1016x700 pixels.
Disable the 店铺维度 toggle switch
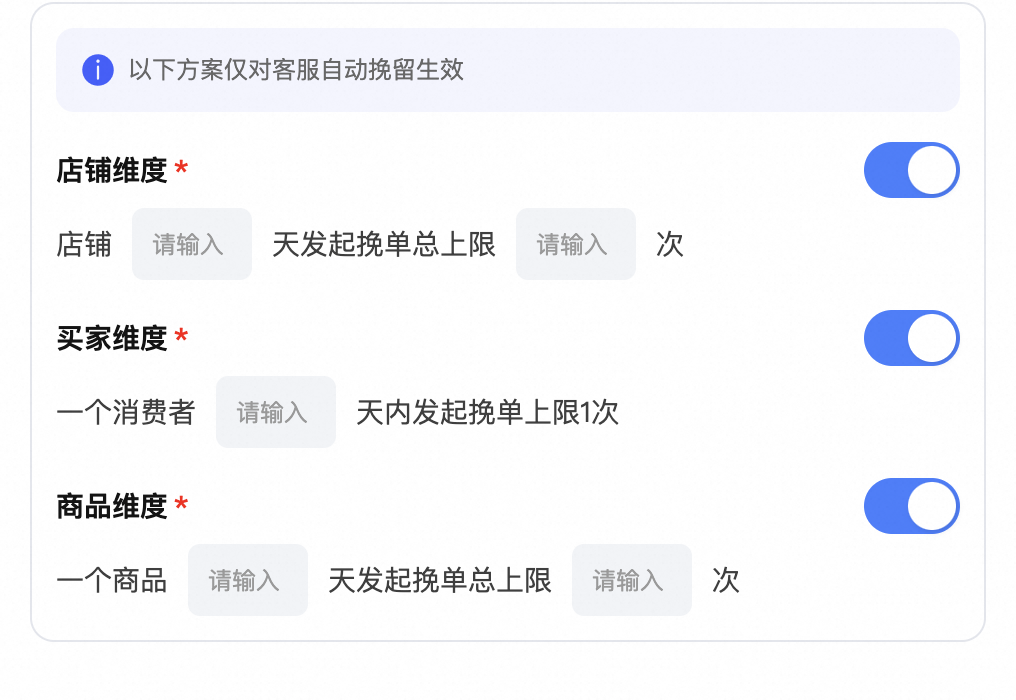pyautogui.click(x=911, y=170)
